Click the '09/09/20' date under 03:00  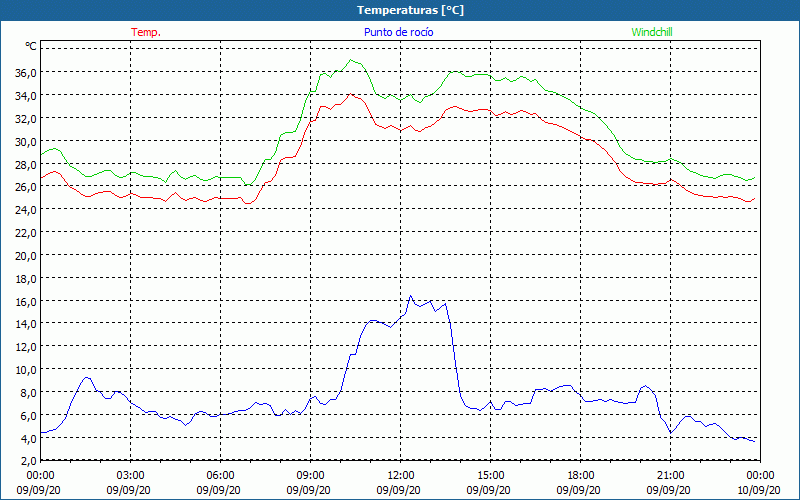pos(129,490)
